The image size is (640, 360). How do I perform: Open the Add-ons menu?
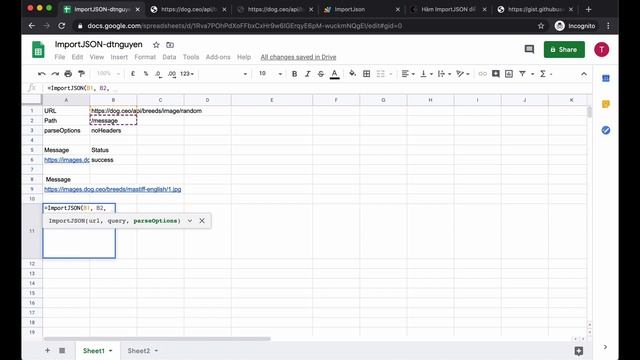click(218, 57)
